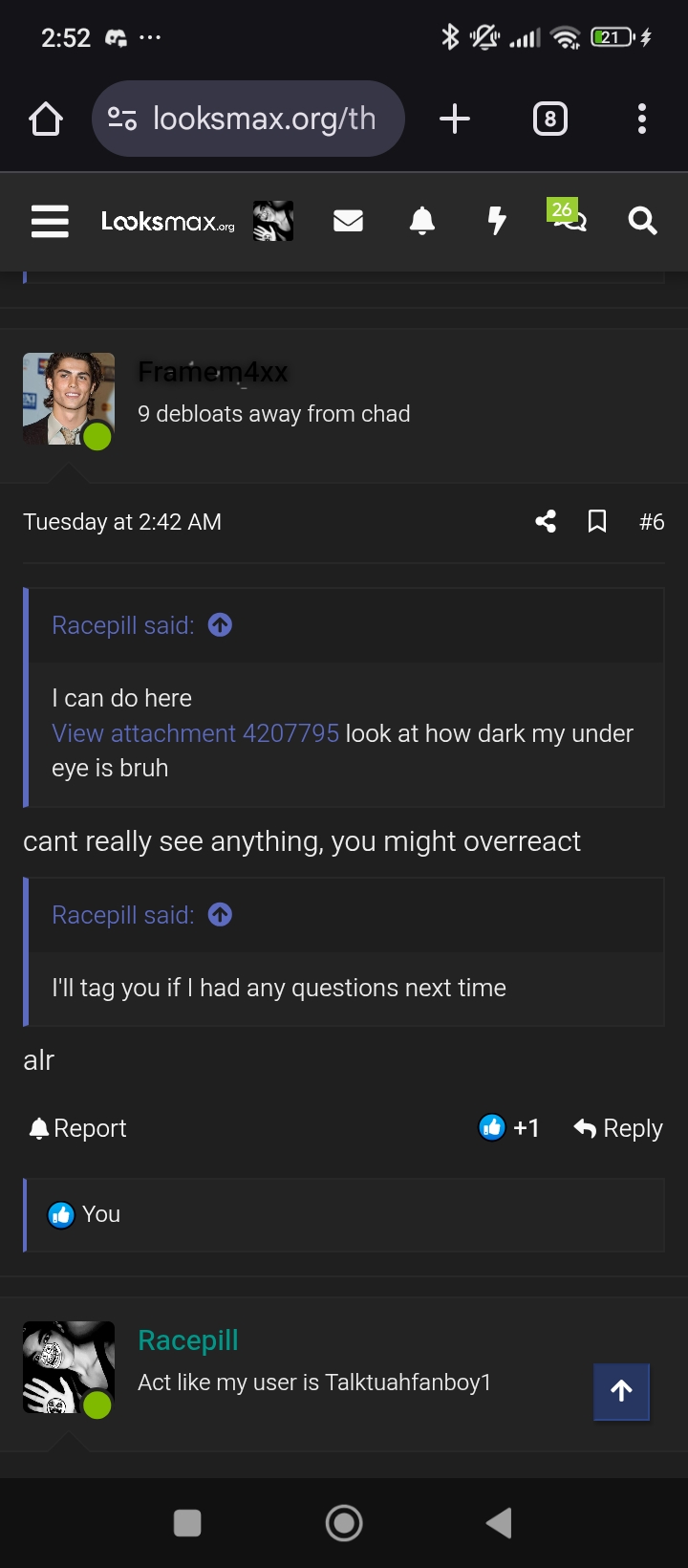Share post #6 via share icon
Viewport: 688px width, 1568px height.
[546, 521]
